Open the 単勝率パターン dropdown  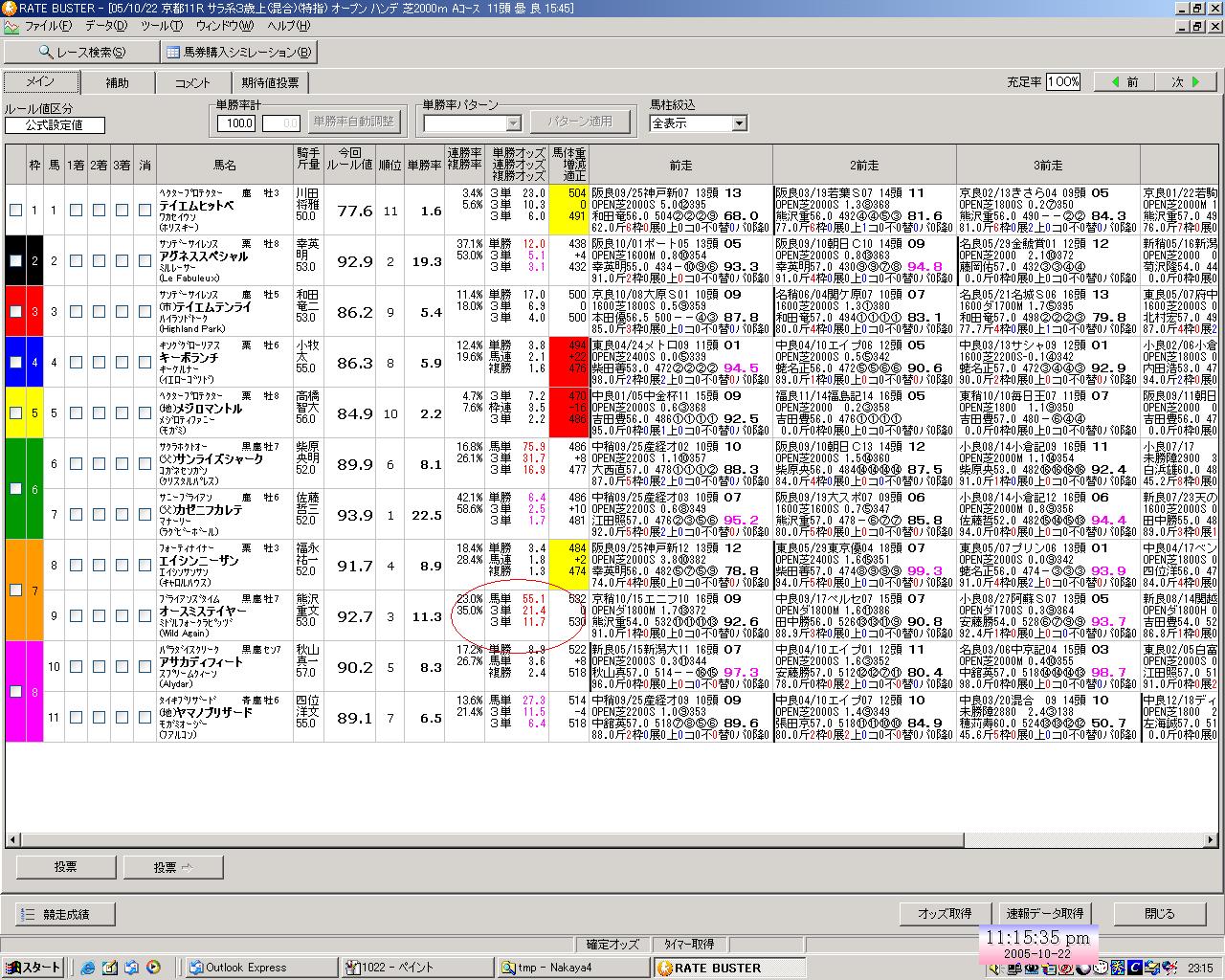pyautogui.click(x=513, y=123)
